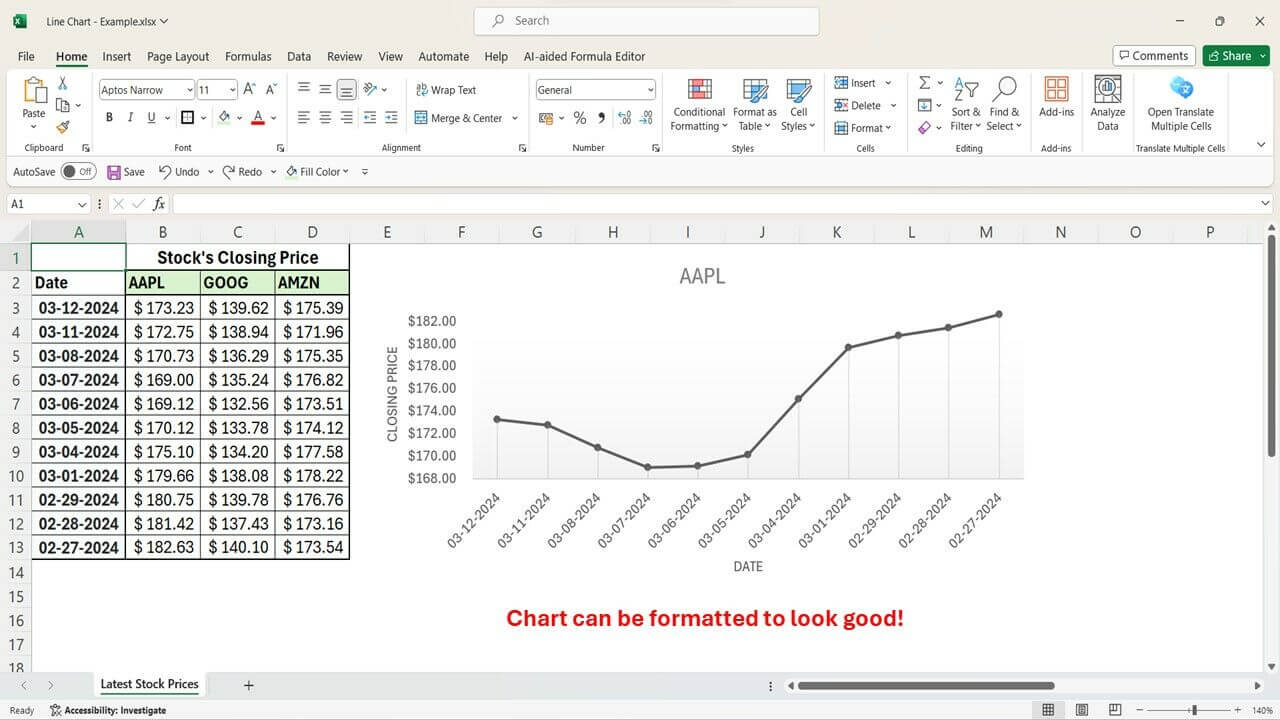Switch to the Page Break Preview icon
Viewport: 1280px width, 720px height.
click(x=1115, y=710)
